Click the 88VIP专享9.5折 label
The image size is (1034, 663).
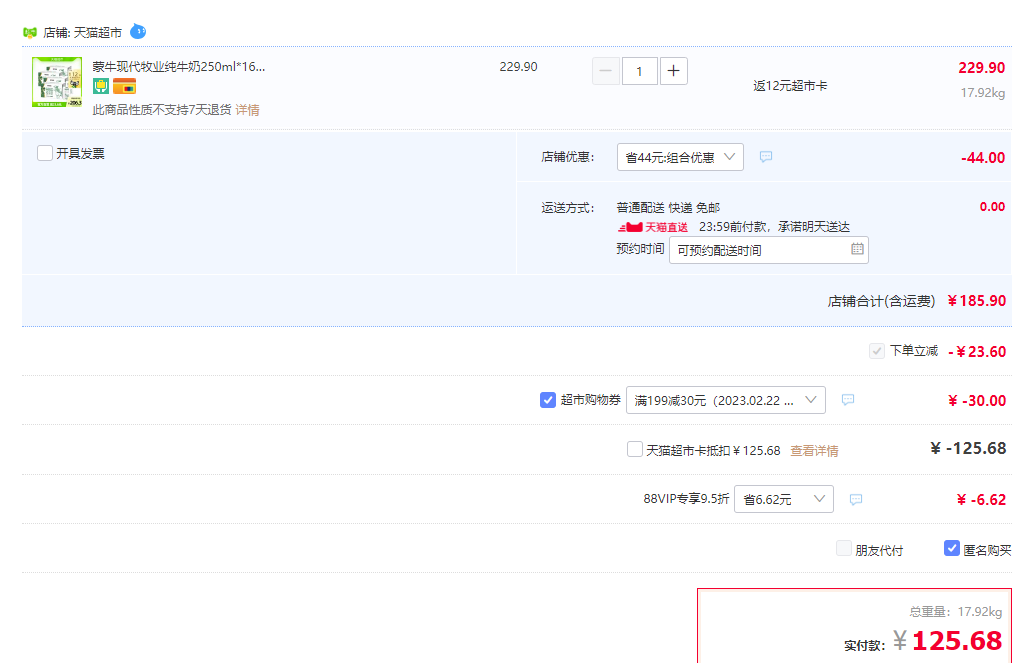(x=686, y=499)
